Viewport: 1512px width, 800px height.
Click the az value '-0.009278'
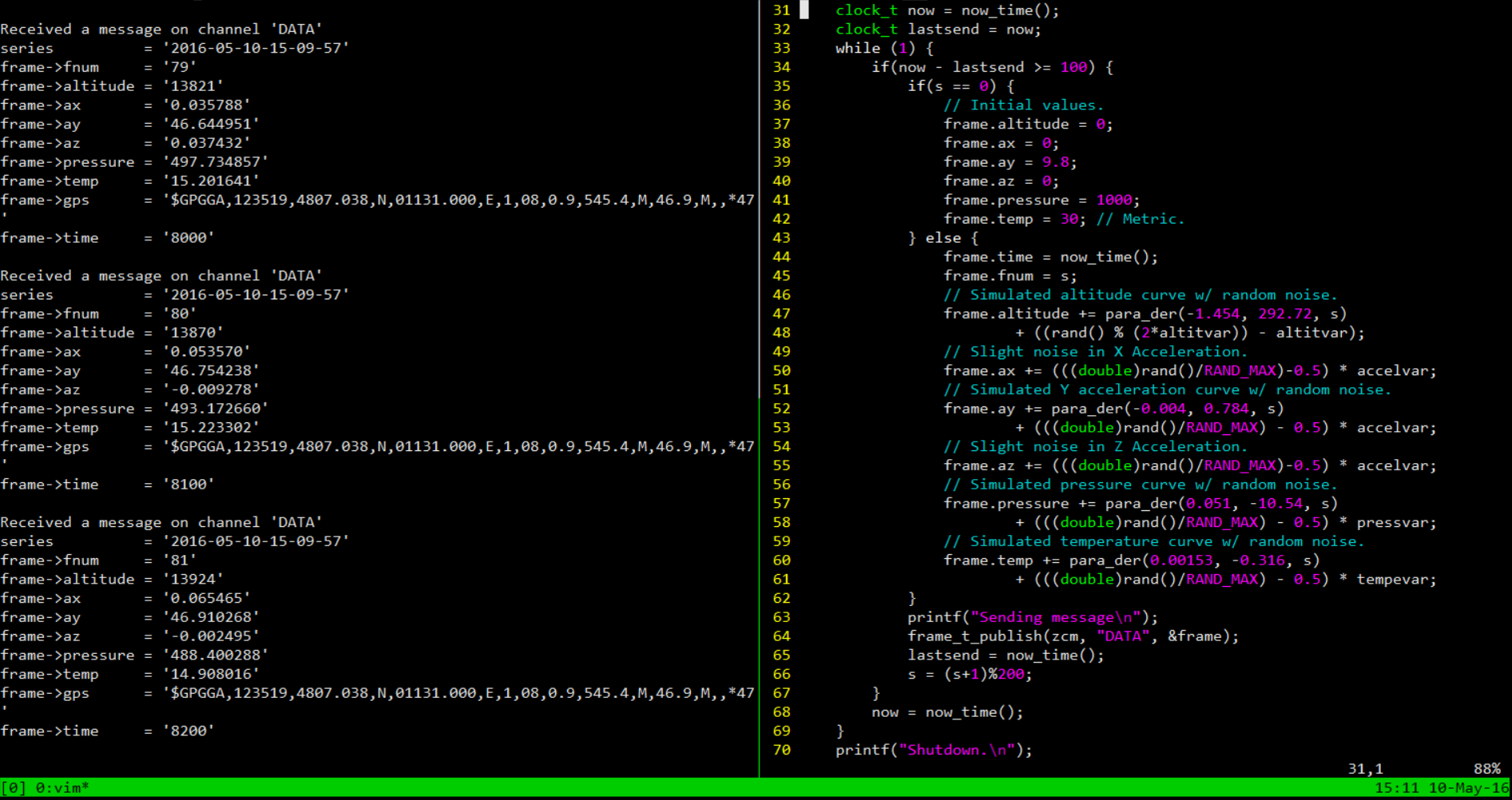pos(211,390)
